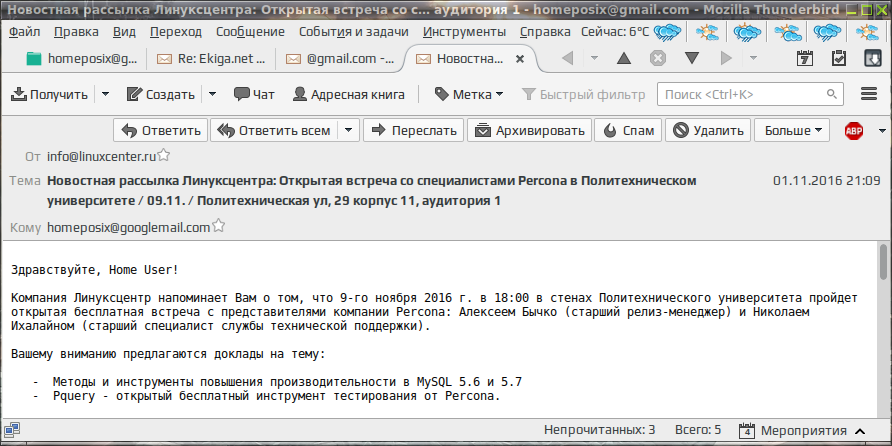Click the Ответить reply button
The width and height of the screenshot is (892, 446).
[x=161, y=130]
